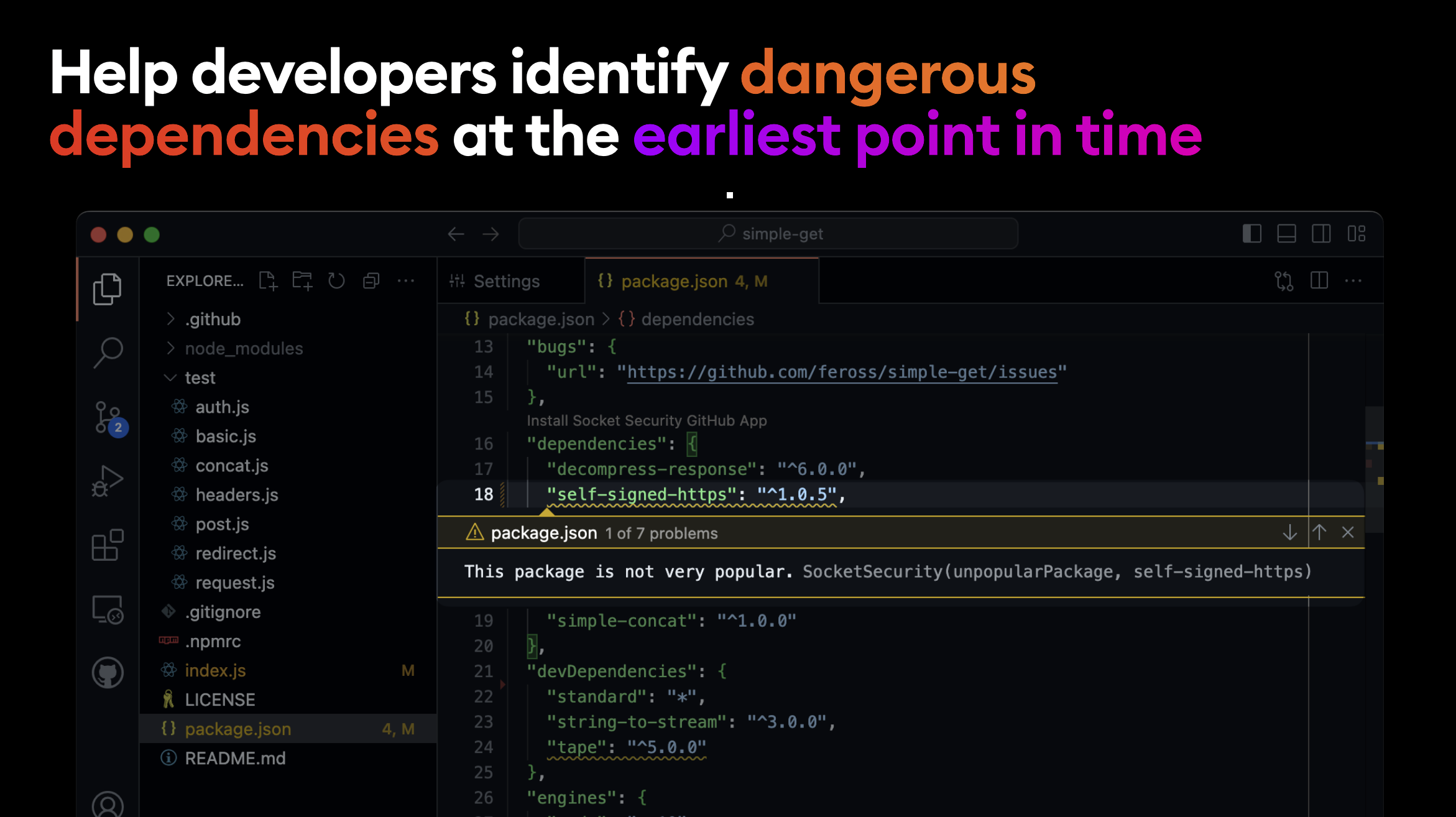Image resolution: width=1456 pixels, height=817 pixels.
Task: Open headers.js file
Action: (288, 494)
